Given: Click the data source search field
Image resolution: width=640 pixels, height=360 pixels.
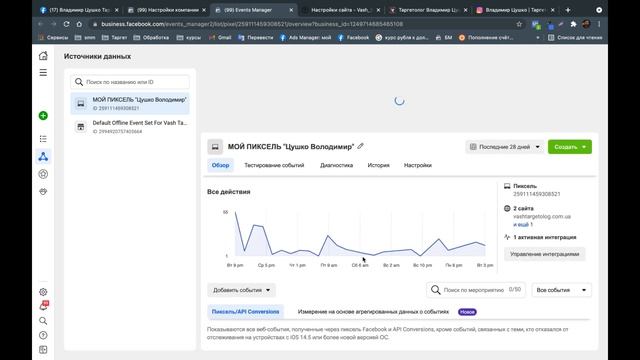Looking at the screenshot, I should pyautogui.click(x=130, y=82).
